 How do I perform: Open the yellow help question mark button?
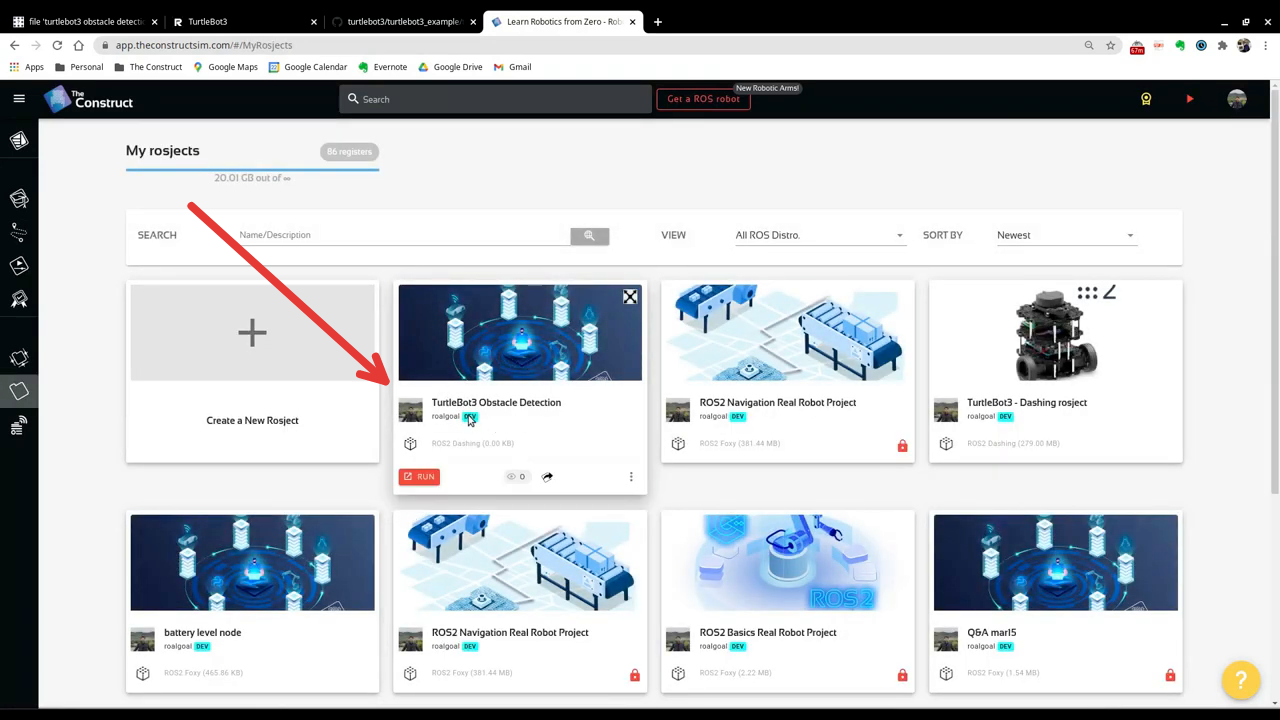[x=1241, y=680]
